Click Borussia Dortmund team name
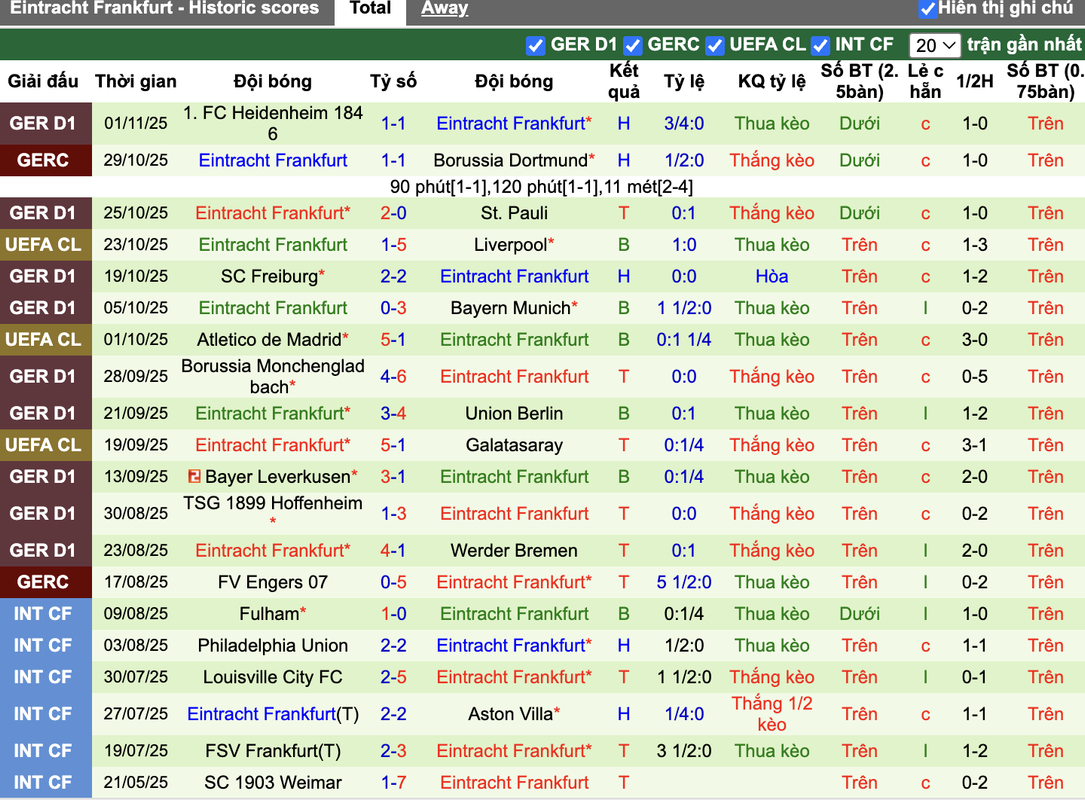The height and width of the screenshot is (800, 1085). tap(511, 161)
